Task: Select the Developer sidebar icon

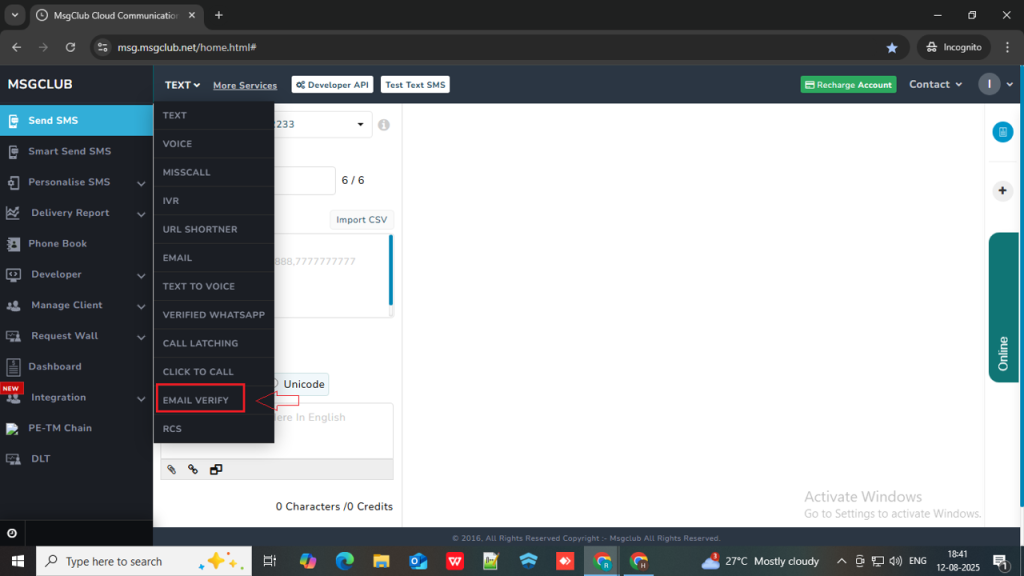Action: click(13, 274)
